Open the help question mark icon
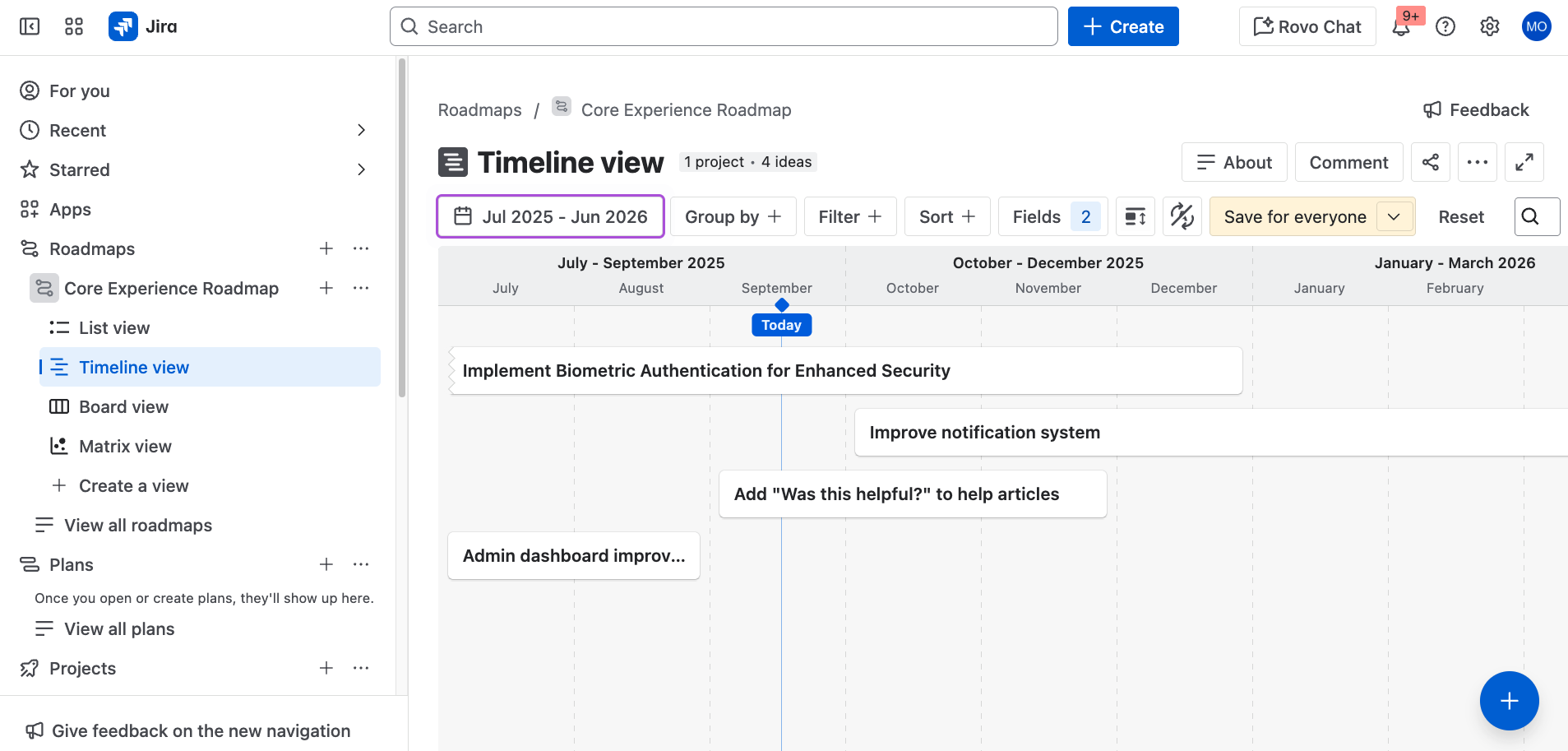The height and width of the screenshot is (751, 1568). (x=1445, y=27)
